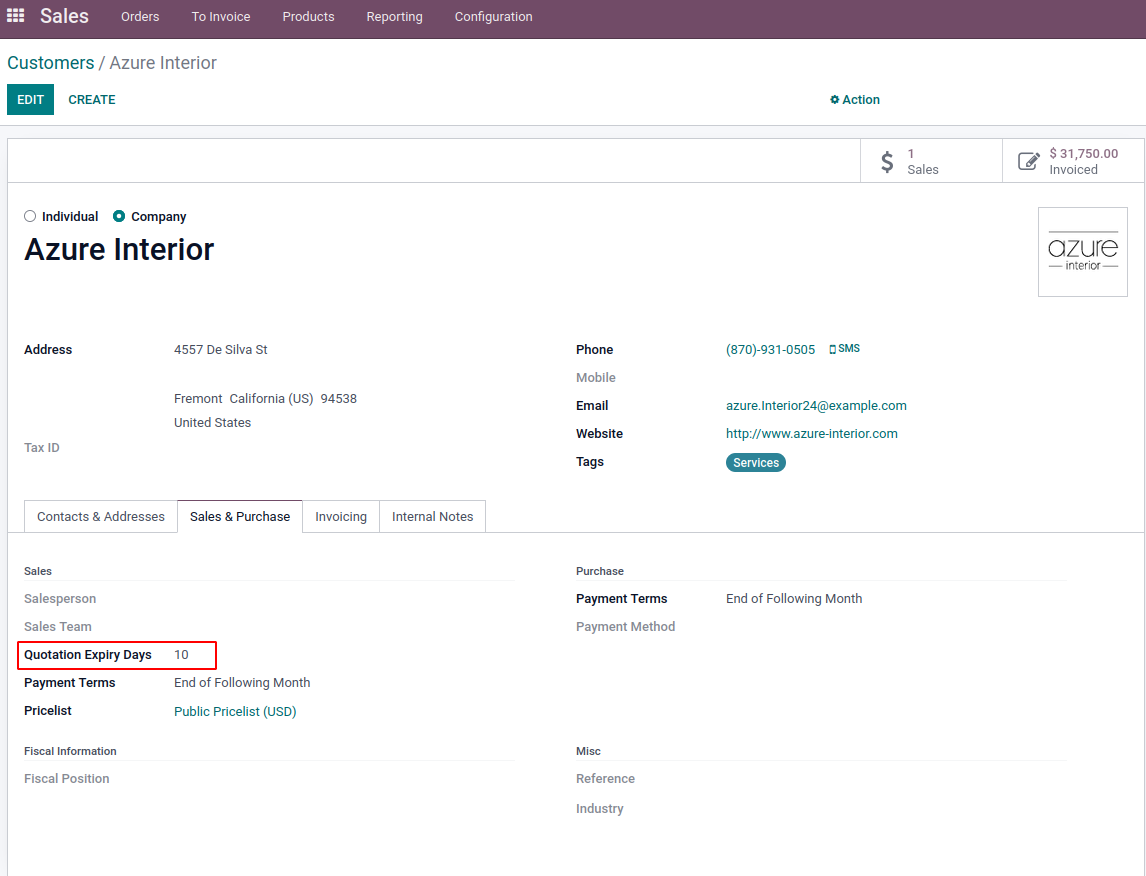Open the Invoiced pencil stat button

click(x=1073, y=161)
